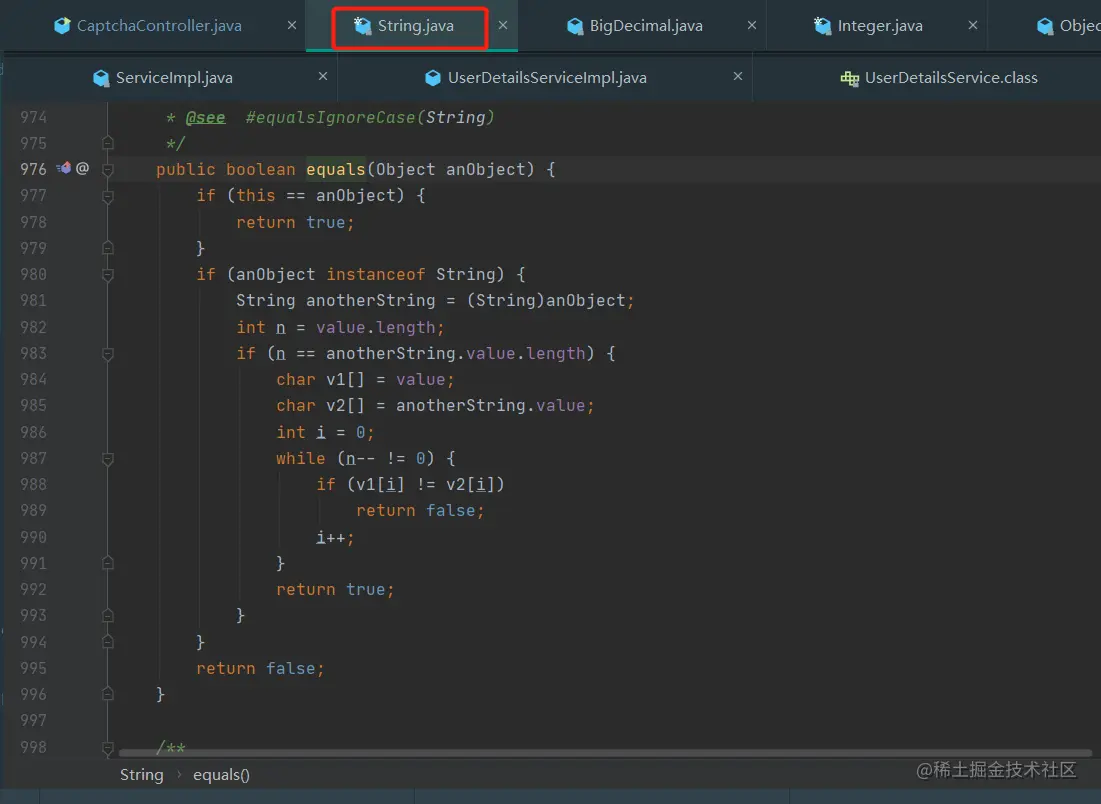Close the ServiceImpl.java tab

tap(323, 76)
